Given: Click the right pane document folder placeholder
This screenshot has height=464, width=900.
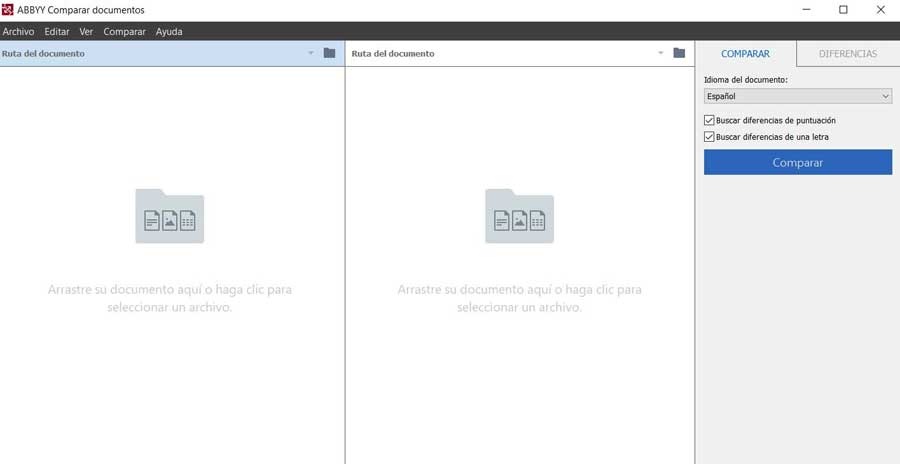Looking at the screenshot, I should [x=519, y=216].
